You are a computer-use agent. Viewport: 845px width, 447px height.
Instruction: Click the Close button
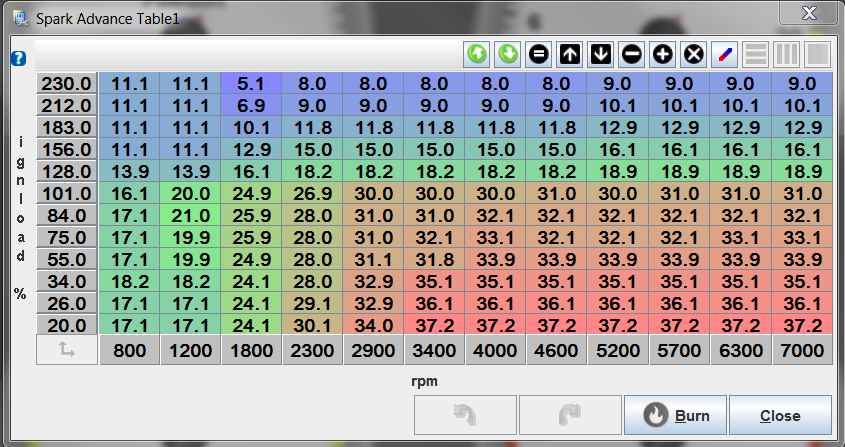pyautogui.click(x=780, y=415)
